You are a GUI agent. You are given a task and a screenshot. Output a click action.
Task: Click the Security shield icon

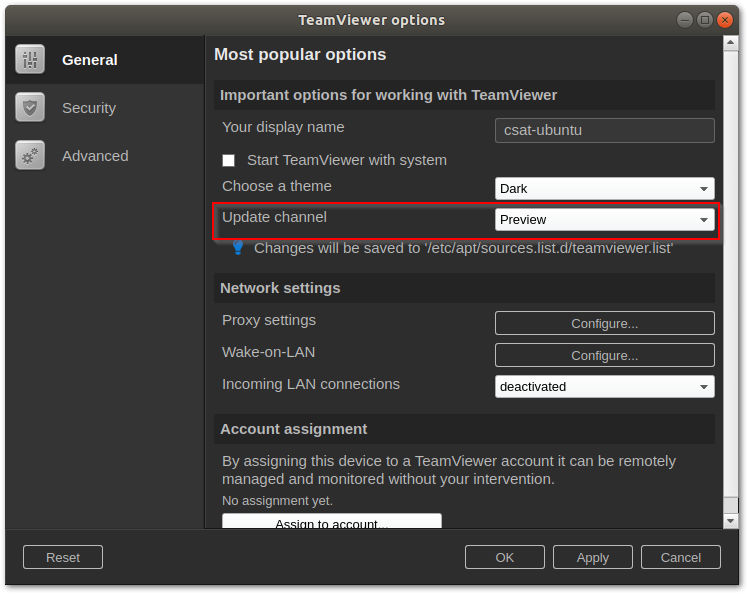tap(30, 107)
